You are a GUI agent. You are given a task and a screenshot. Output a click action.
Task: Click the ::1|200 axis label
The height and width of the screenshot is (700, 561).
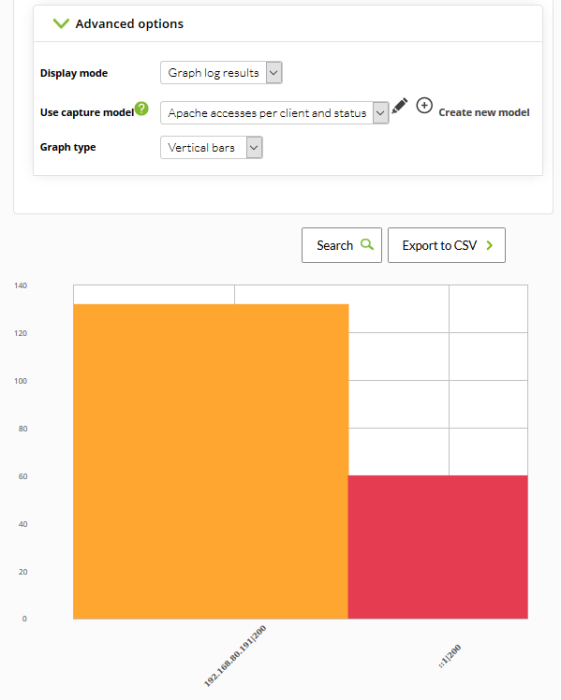449,656
